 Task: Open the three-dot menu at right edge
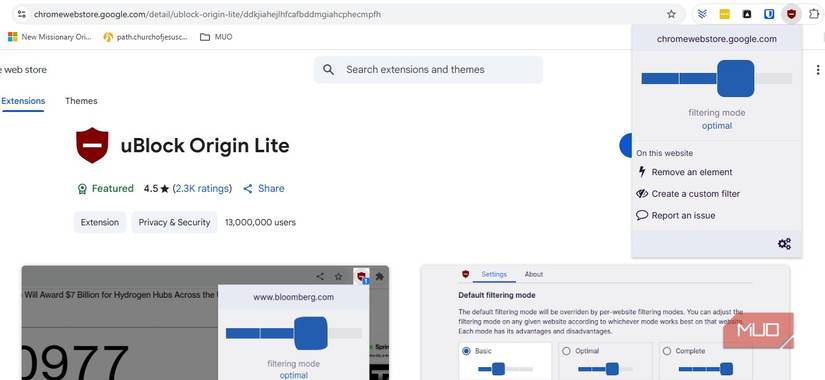[x=818, y=69]
